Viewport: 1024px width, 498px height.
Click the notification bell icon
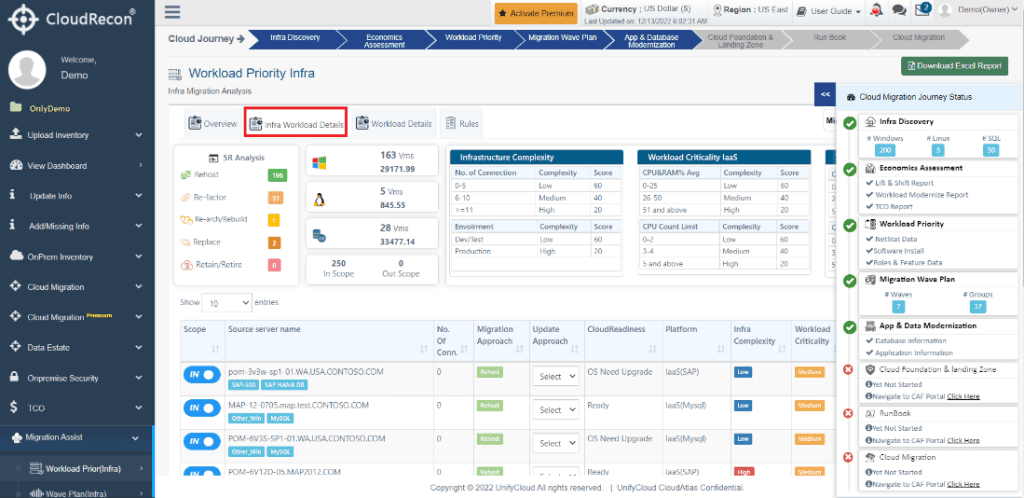point(876,11)
